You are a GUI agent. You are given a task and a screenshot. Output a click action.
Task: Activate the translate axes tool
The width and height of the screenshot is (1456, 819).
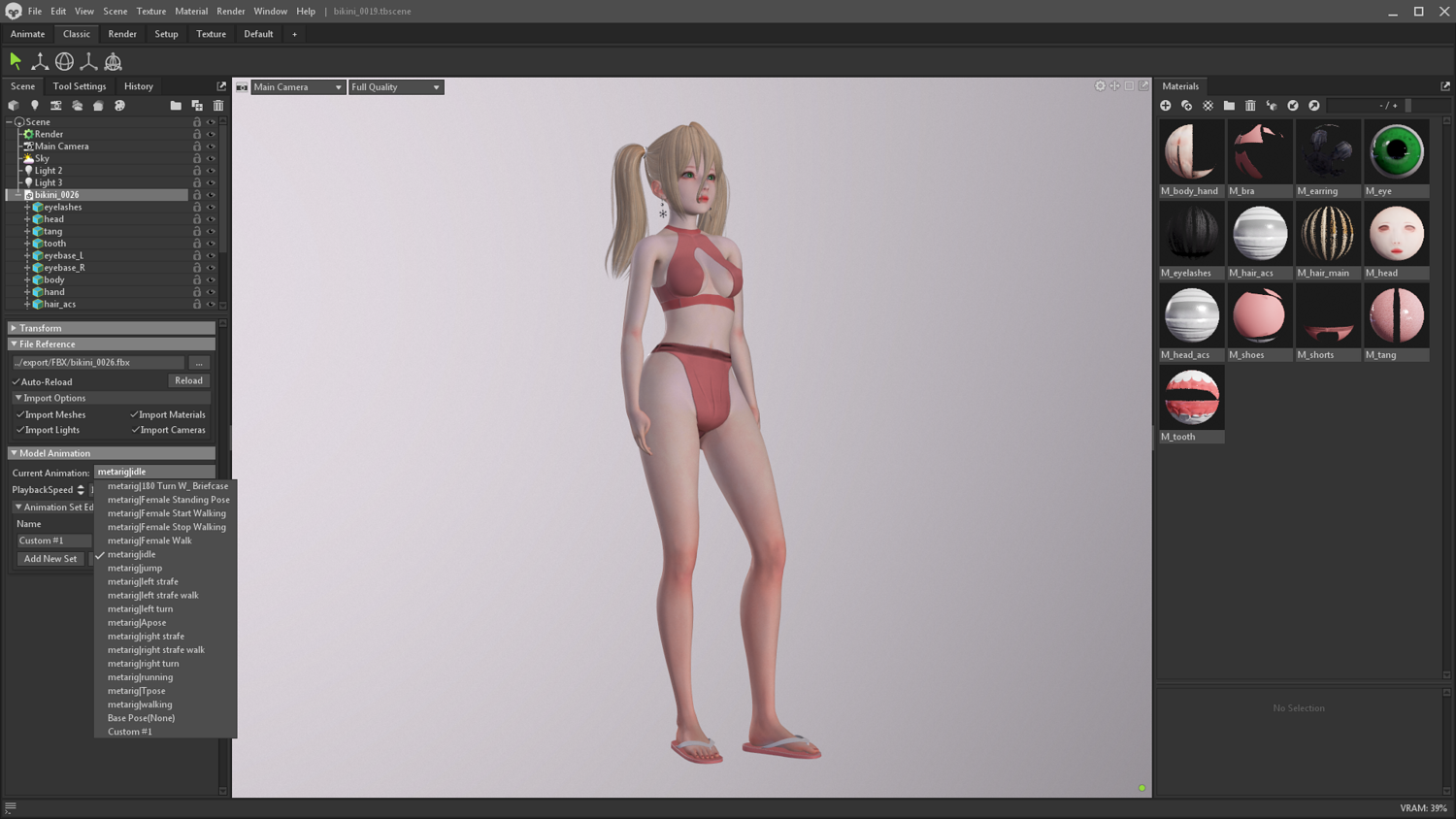click(x=40, y=61)
